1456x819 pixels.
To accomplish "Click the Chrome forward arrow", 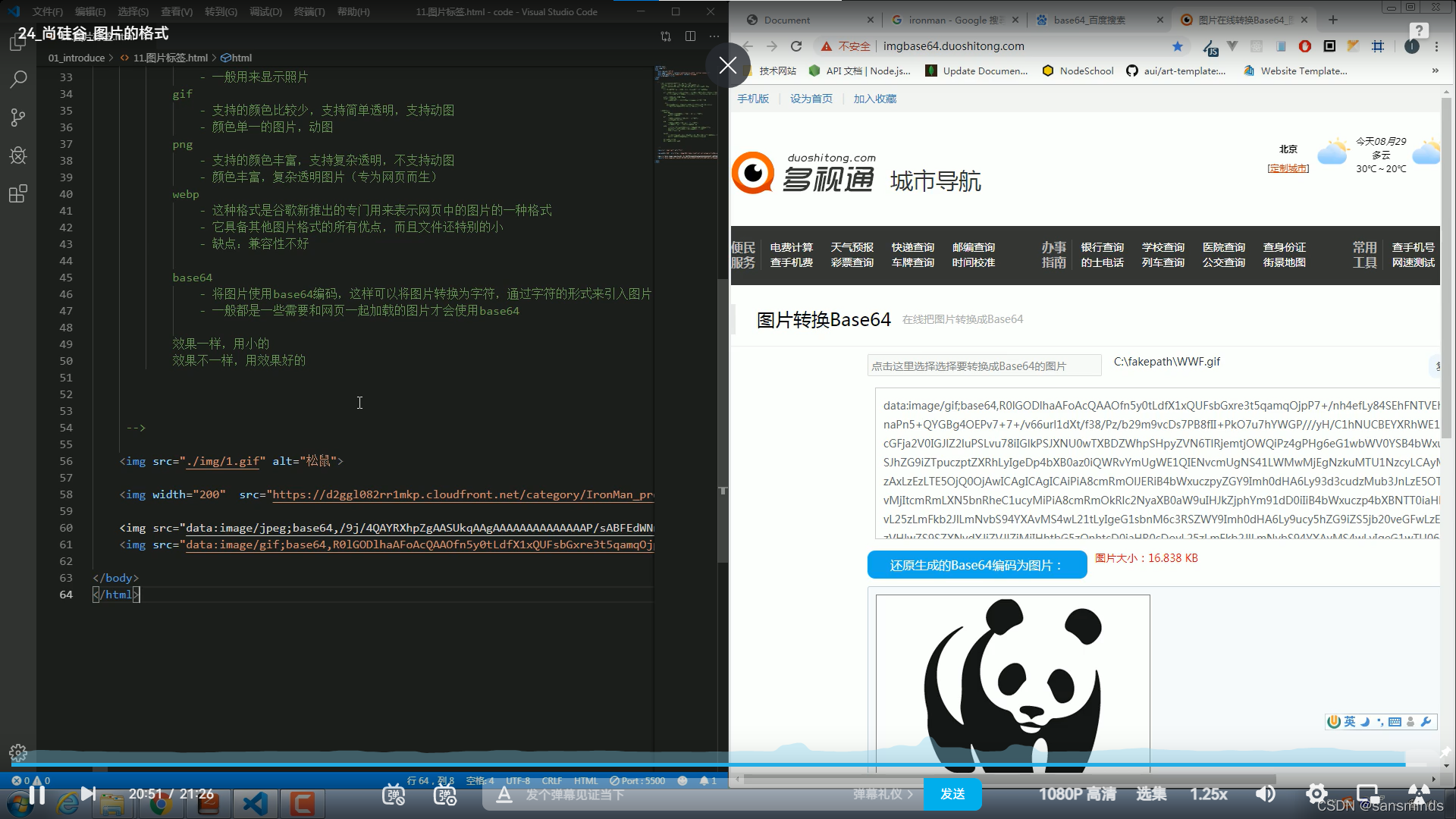I will [772, 46].
